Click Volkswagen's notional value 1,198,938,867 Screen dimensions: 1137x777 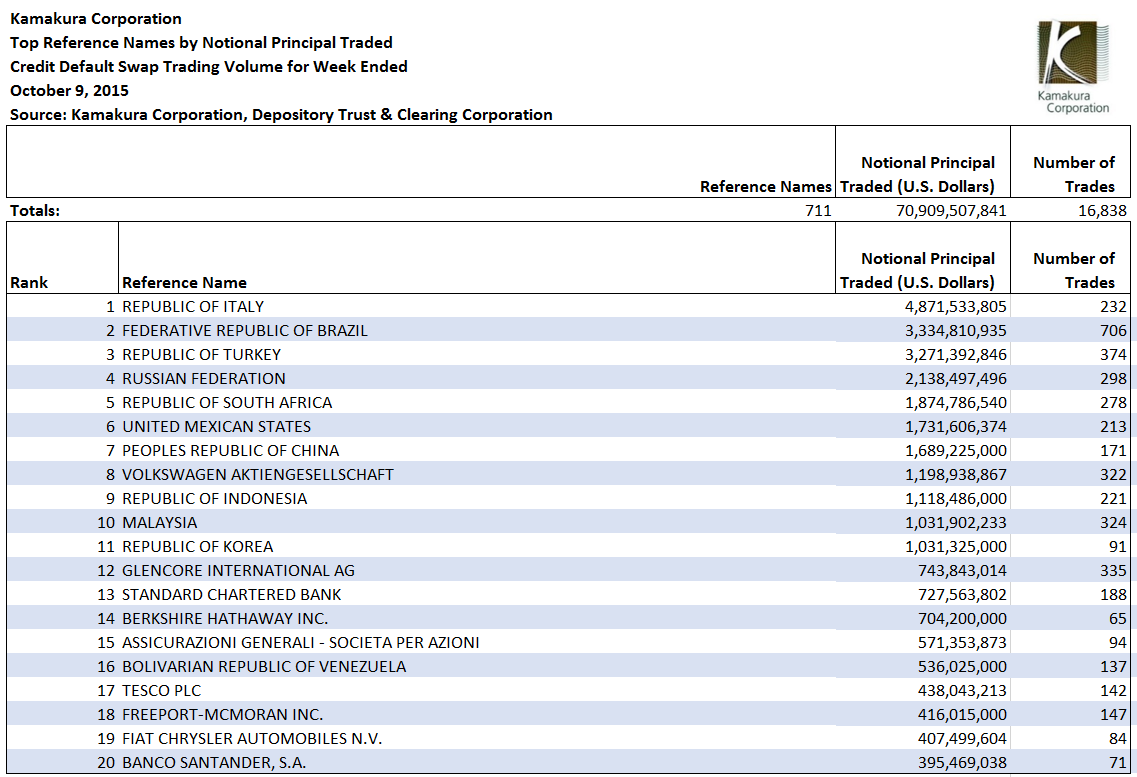point(956,474)
